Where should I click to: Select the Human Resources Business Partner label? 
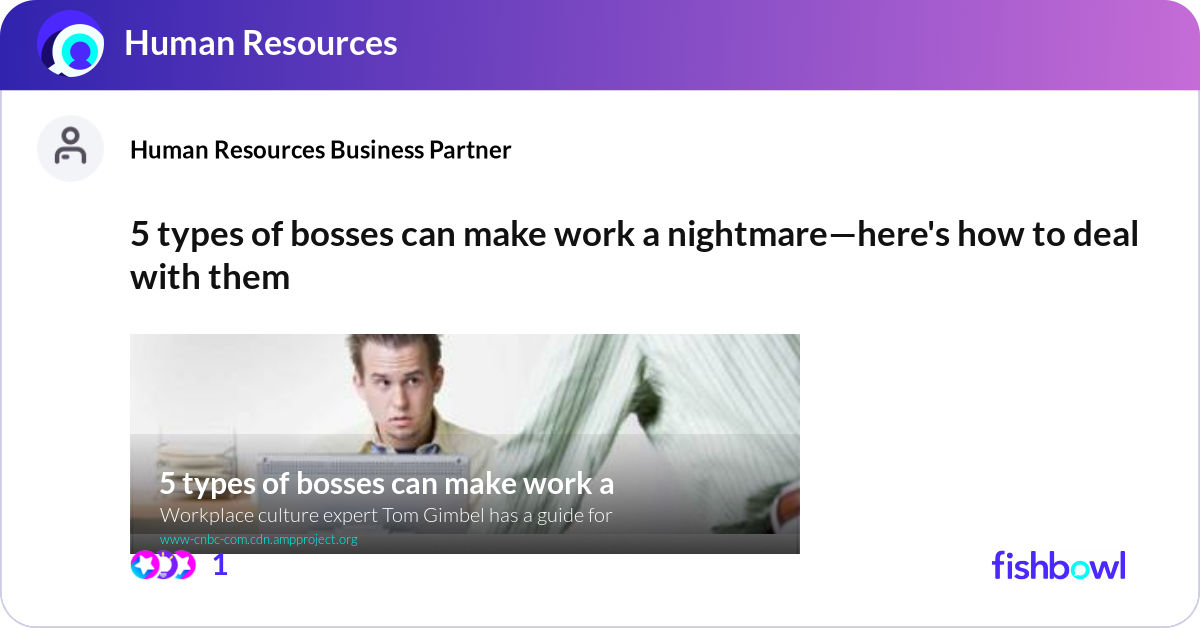point(320,150)
